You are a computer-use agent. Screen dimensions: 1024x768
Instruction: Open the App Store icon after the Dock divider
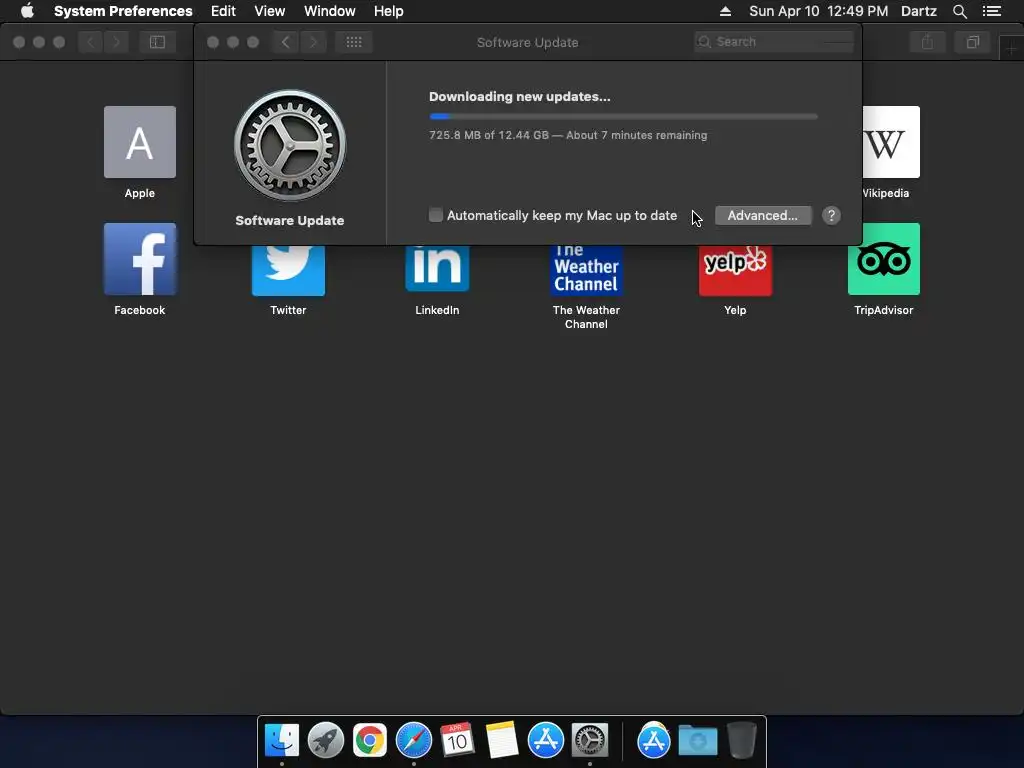654,740
